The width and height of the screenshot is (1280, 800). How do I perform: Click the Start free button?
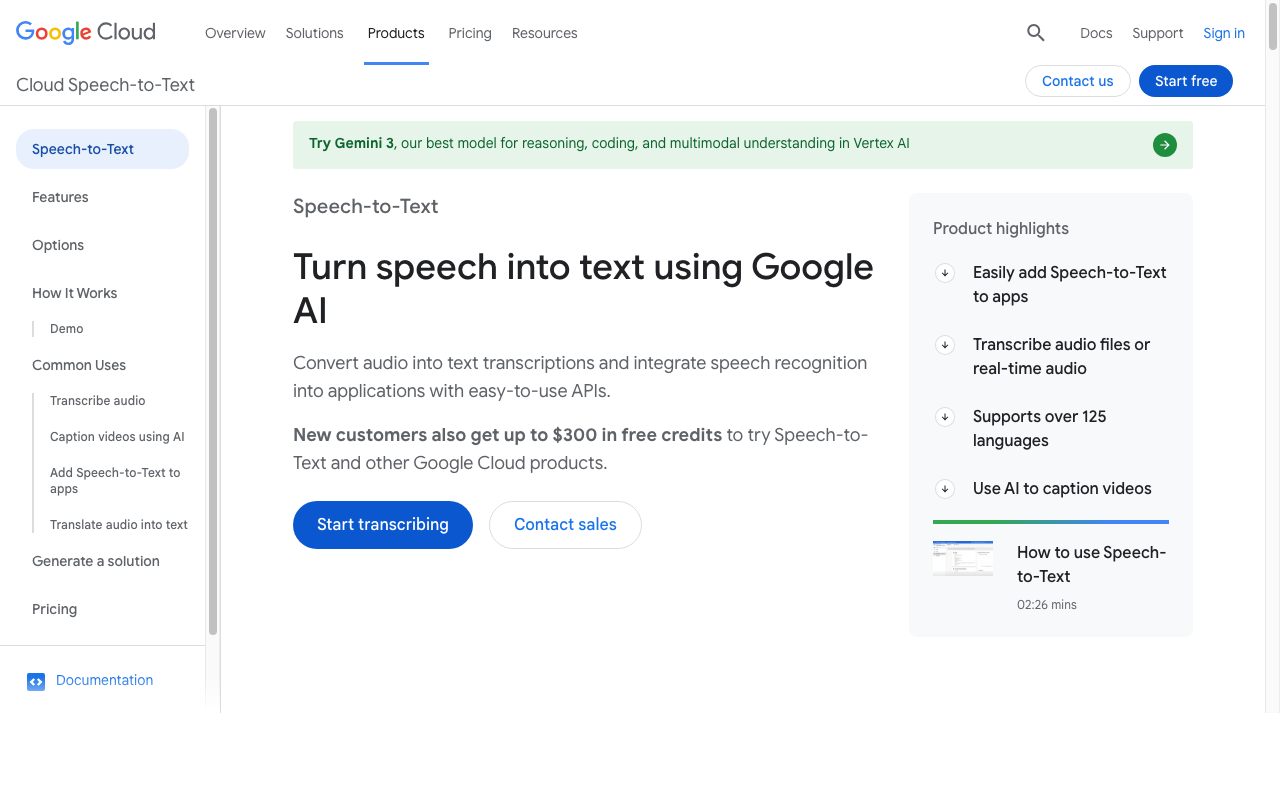coord(1186,81)
